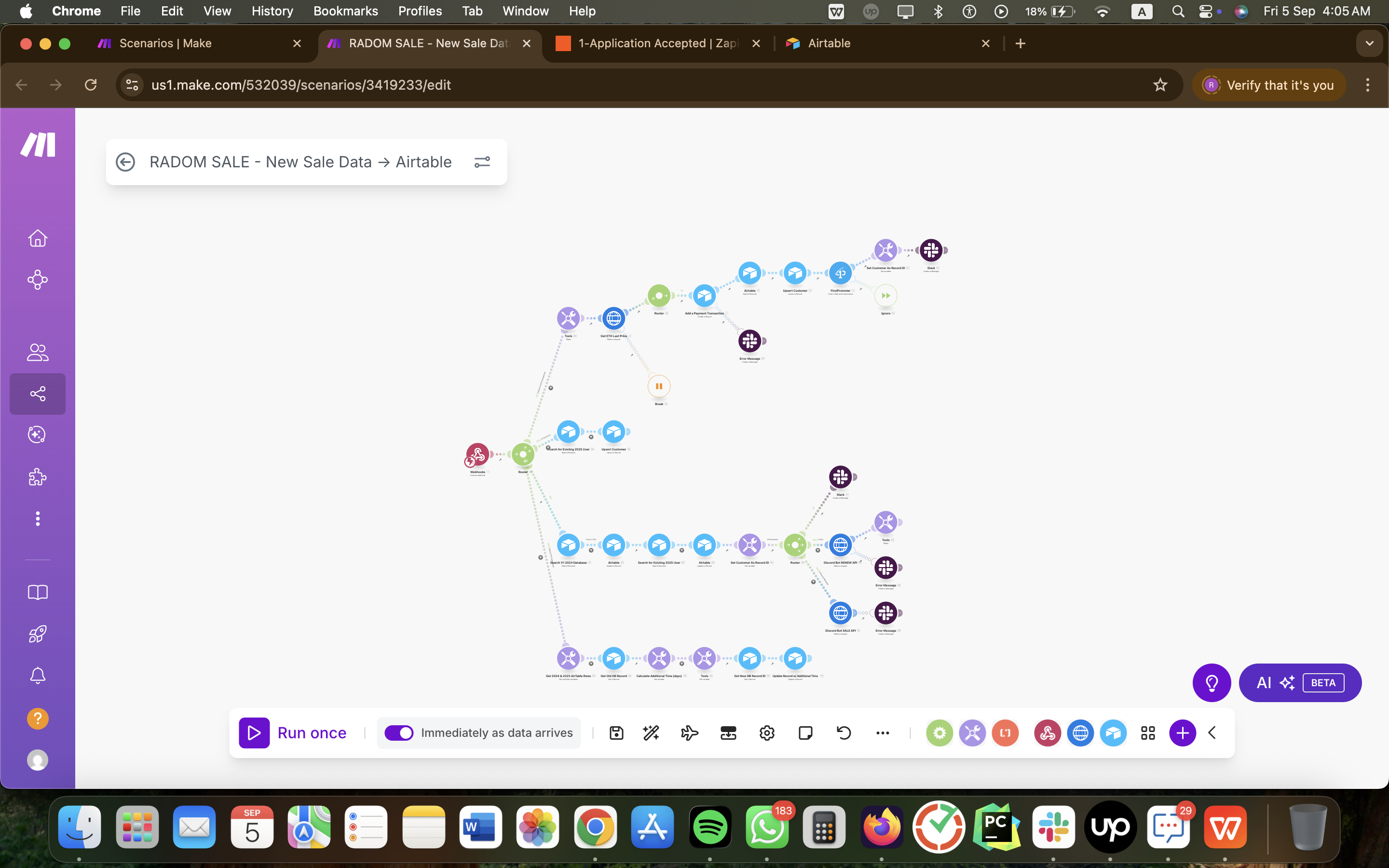The image size is (1389, 868).
Task: Open scenario settings gear icon
Action: point(767,732)
